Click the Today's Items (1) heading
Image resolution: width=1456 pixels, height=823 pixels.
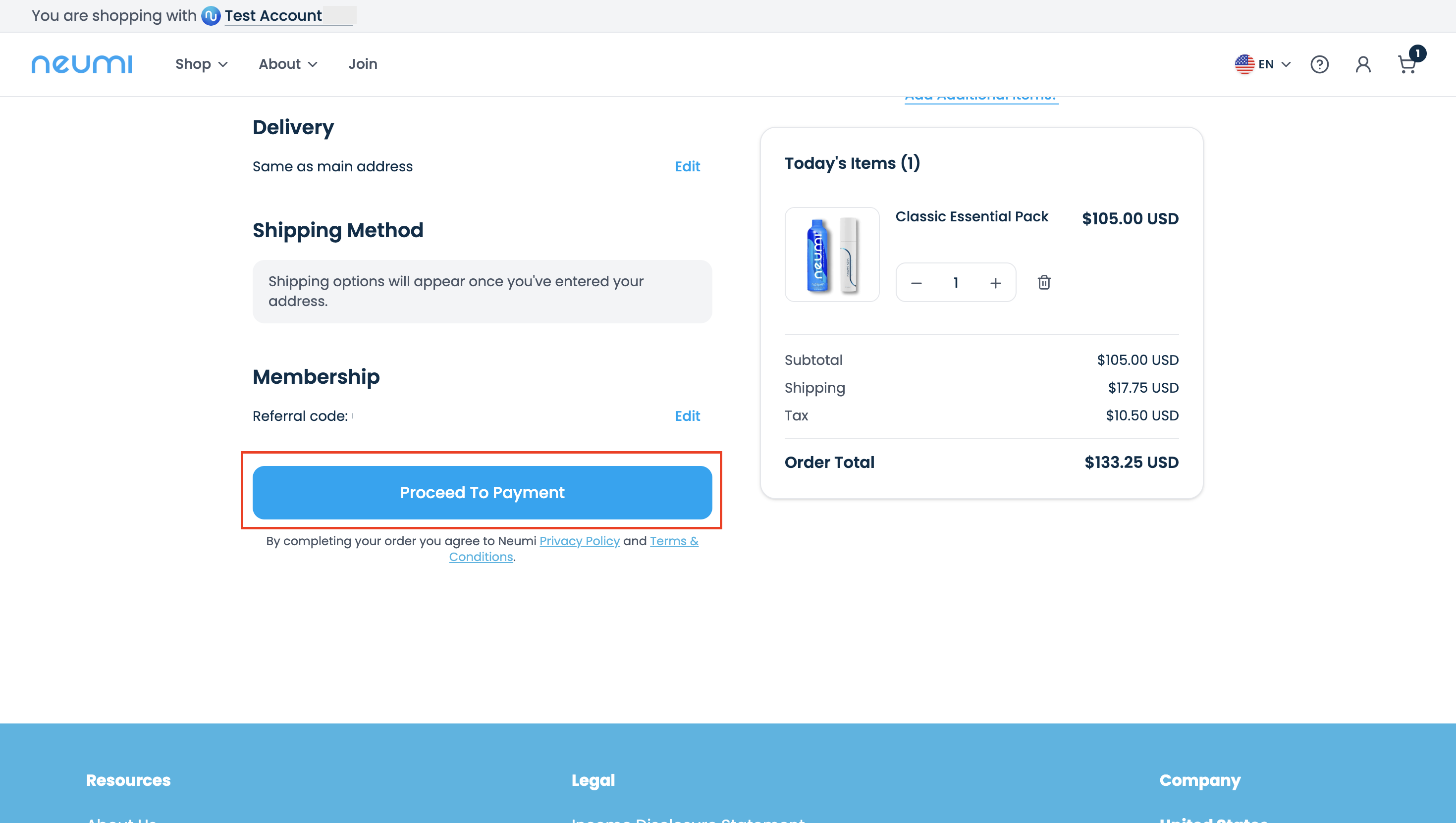(x=852, y=163)
